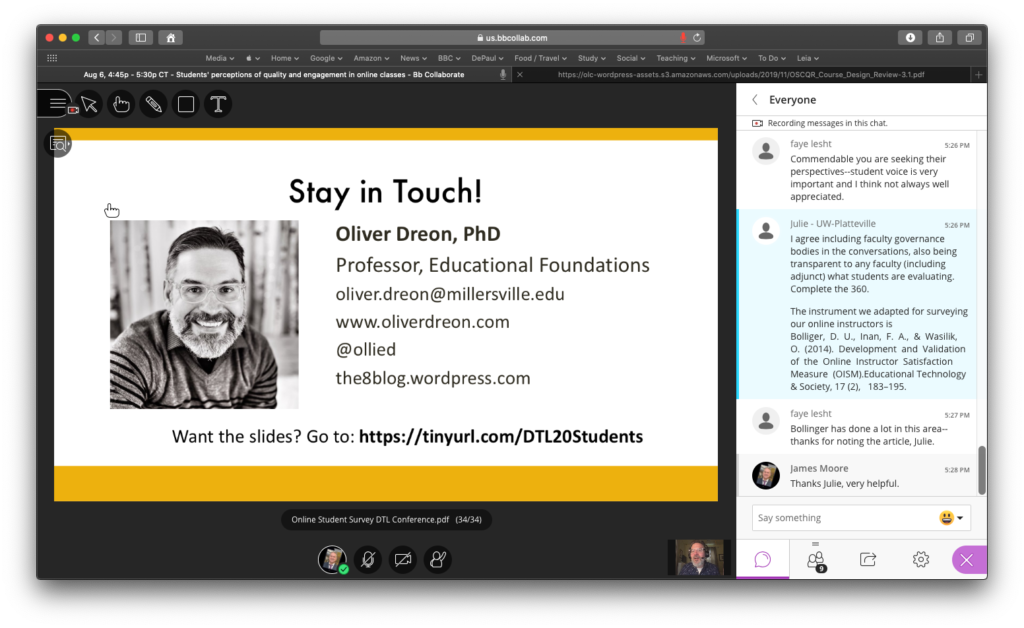
Task: Select the hand pan tool
Action: pos(120,104)
